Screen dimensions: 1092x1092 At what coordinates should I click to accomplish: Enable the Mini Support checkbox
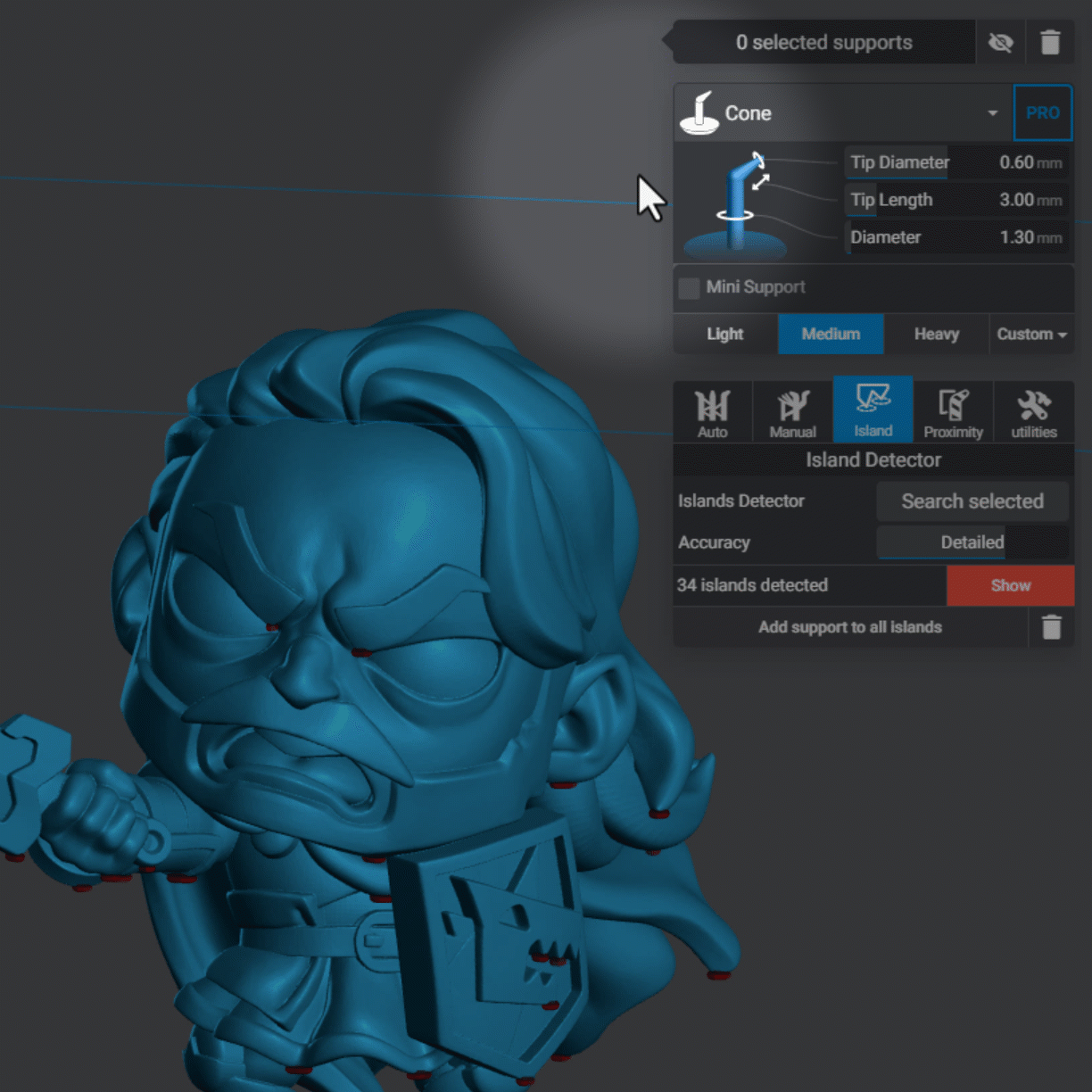(689, 287)
